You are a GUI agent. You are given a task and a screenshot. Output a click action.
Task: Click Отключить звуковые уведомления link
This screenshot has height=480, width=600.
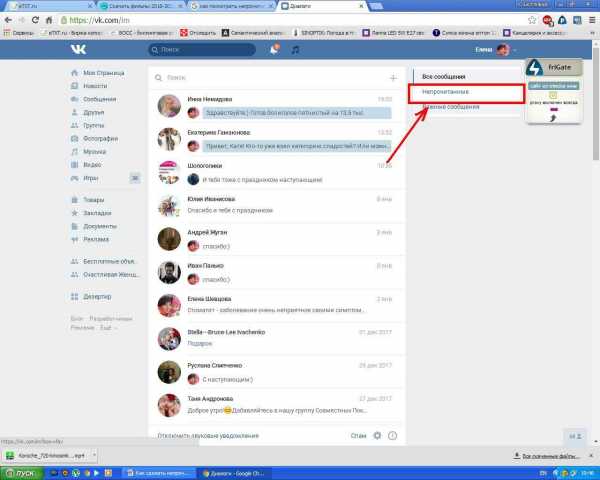(x=208, y=436)
